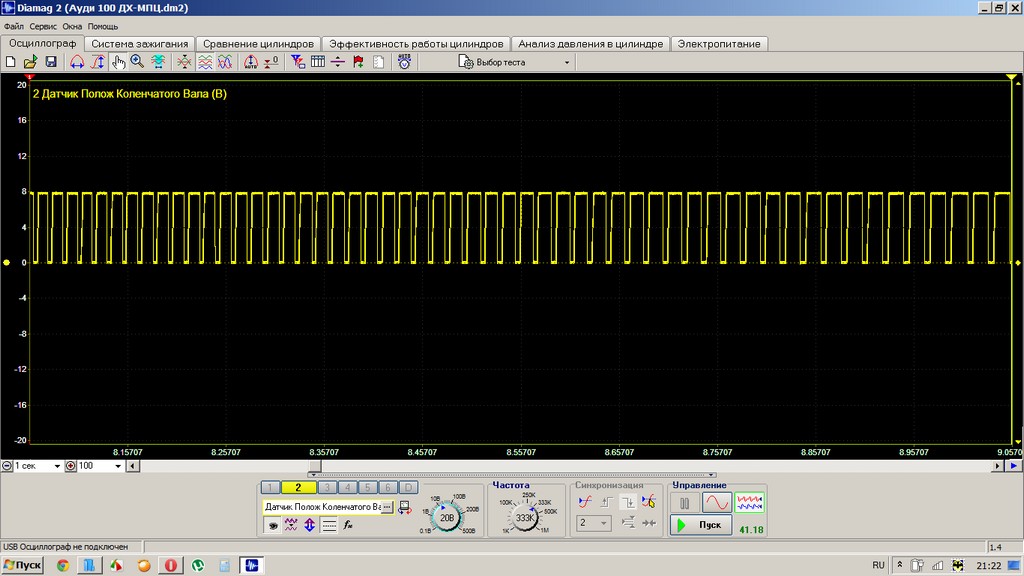This screenshot has width=1024, height=576.
Task: Open the Выбор теста dropdown
Action: [x=515, y=62]
